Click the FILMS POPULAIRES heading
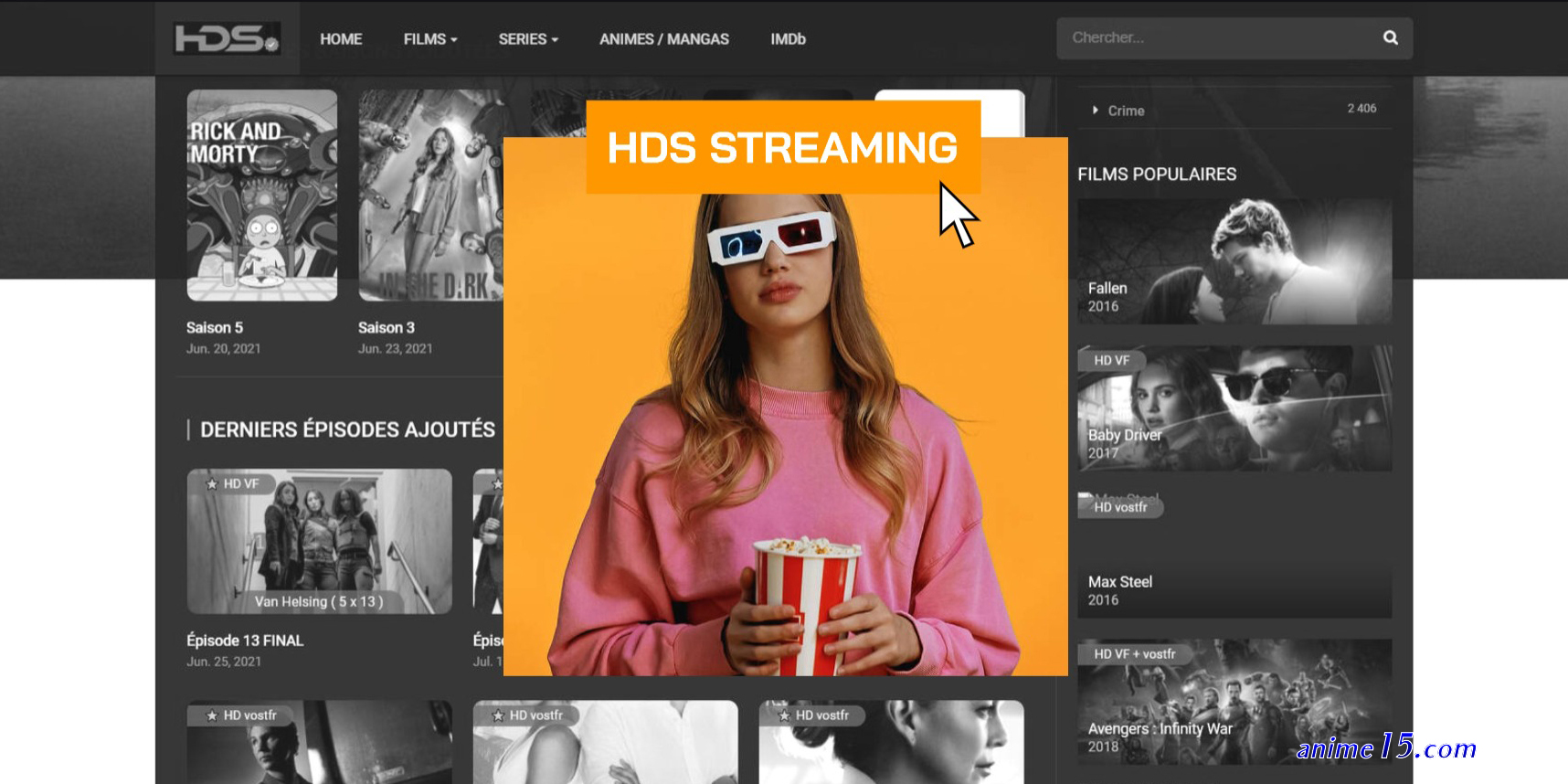Viewport: 1568px width, 784px height. point(1157,174)
